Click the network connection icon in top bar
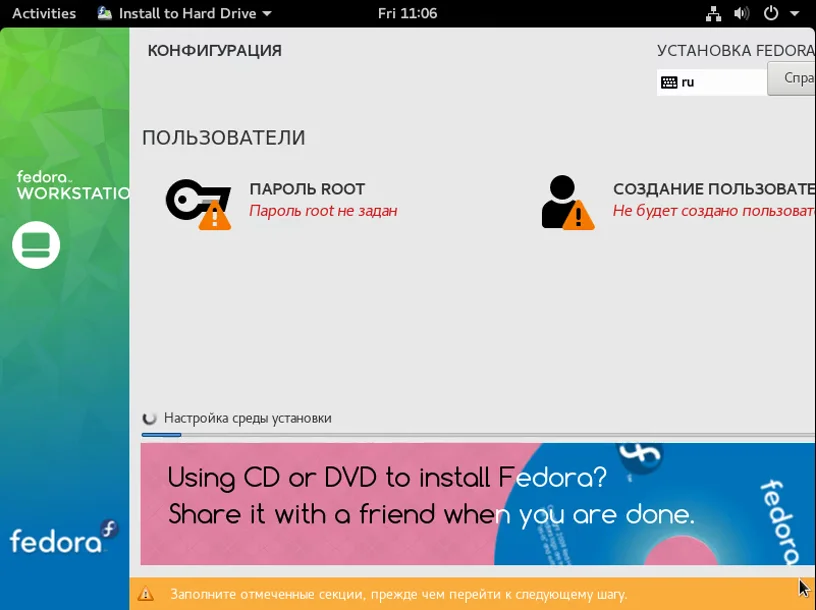The width and height of the screenshot is (816, 610). pyautogui.click(x=713, y=14)
